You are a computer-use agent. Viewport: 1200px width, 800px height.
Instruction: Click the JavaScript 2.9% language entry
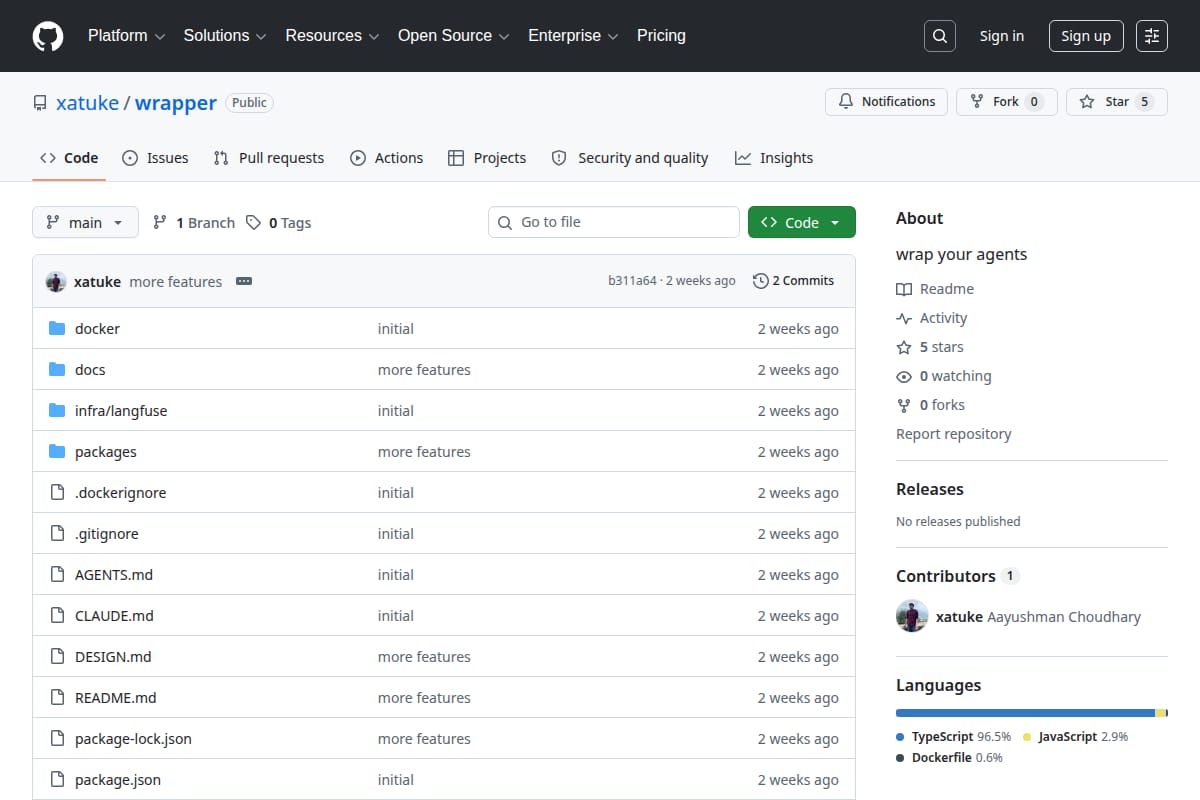click(x=1076, y=737)
